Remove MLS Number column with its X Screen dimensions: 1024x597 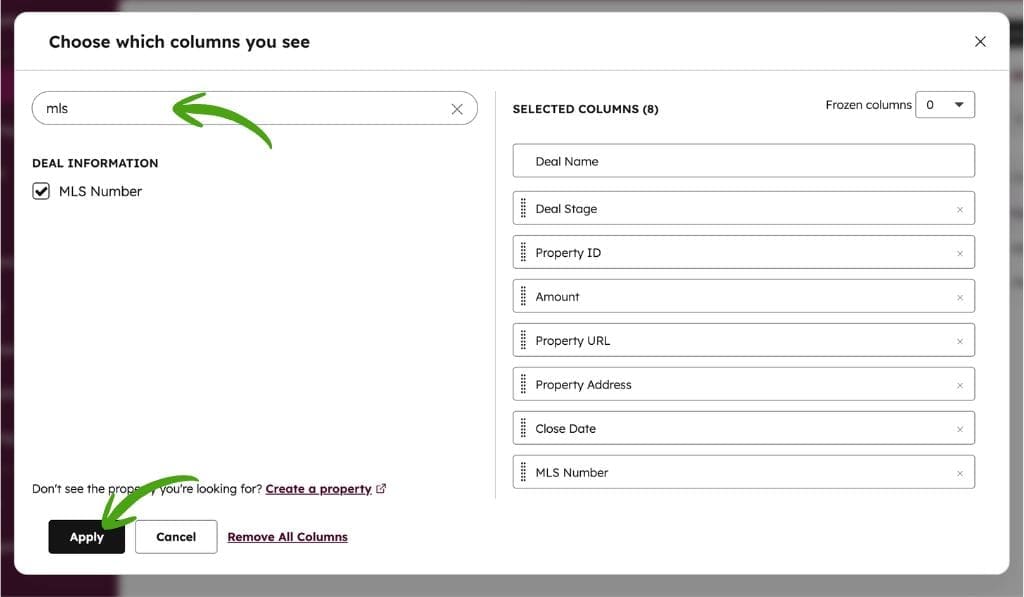959,473
